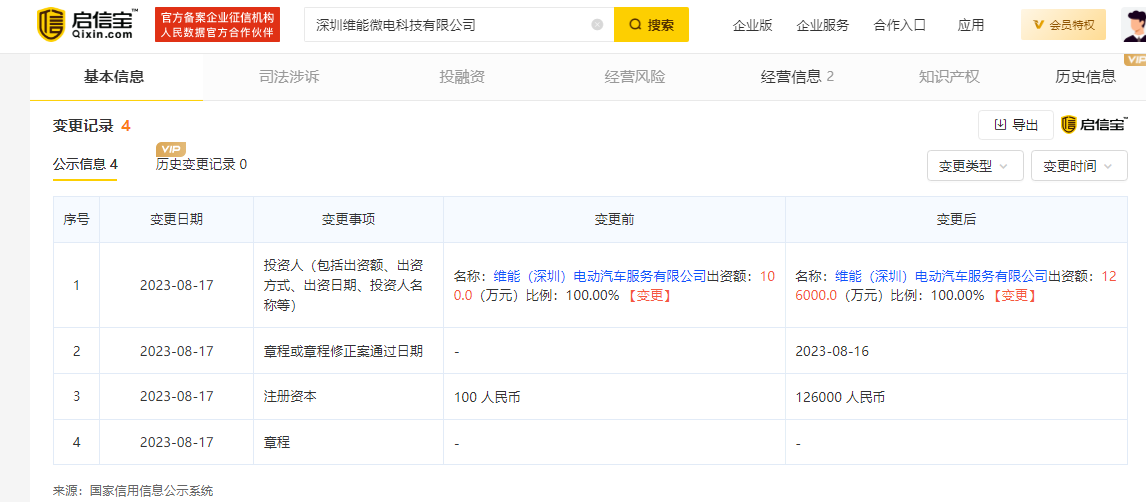Switch to the 基本信息 tab
The height and width of the screenshot is (502, 1146).
114,77
